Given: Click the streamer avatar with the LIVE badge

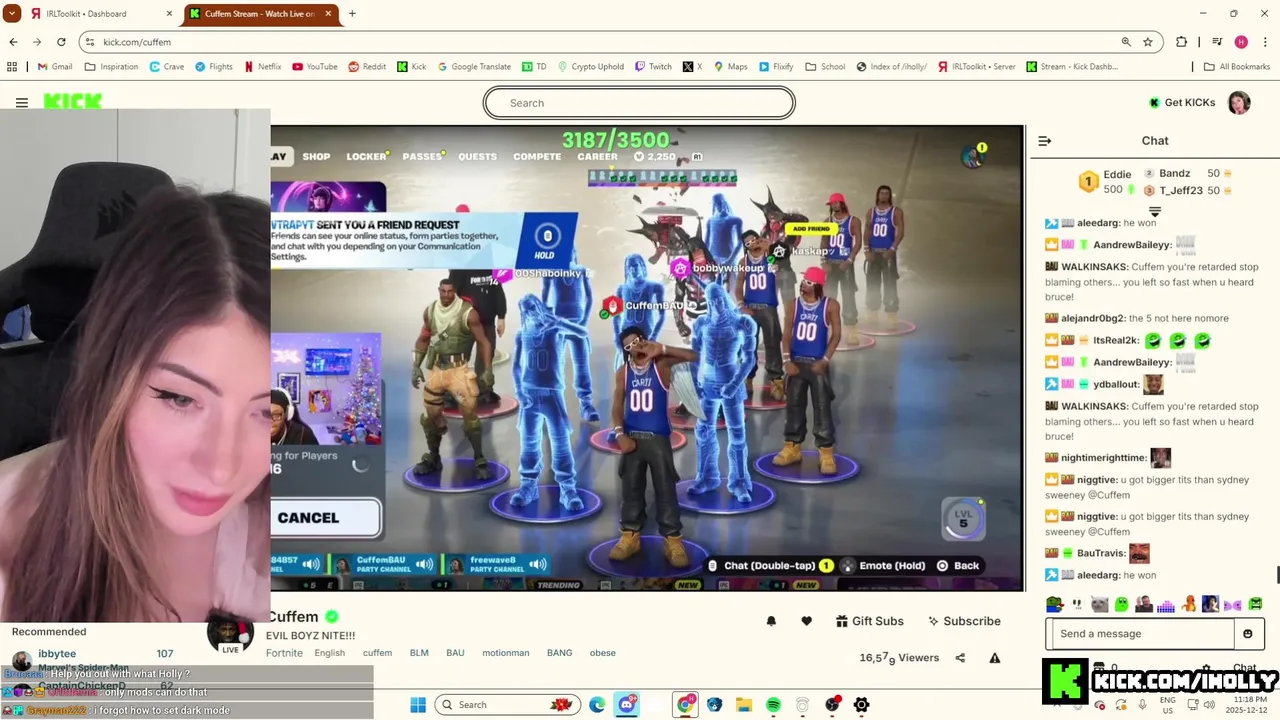Looking at the screenshot, I should click(x=230, y=634).
